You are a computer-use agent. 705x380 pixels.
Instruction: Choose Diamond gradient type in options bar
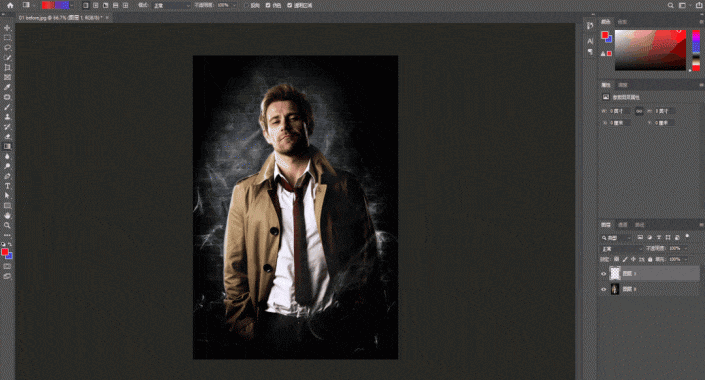125,5
